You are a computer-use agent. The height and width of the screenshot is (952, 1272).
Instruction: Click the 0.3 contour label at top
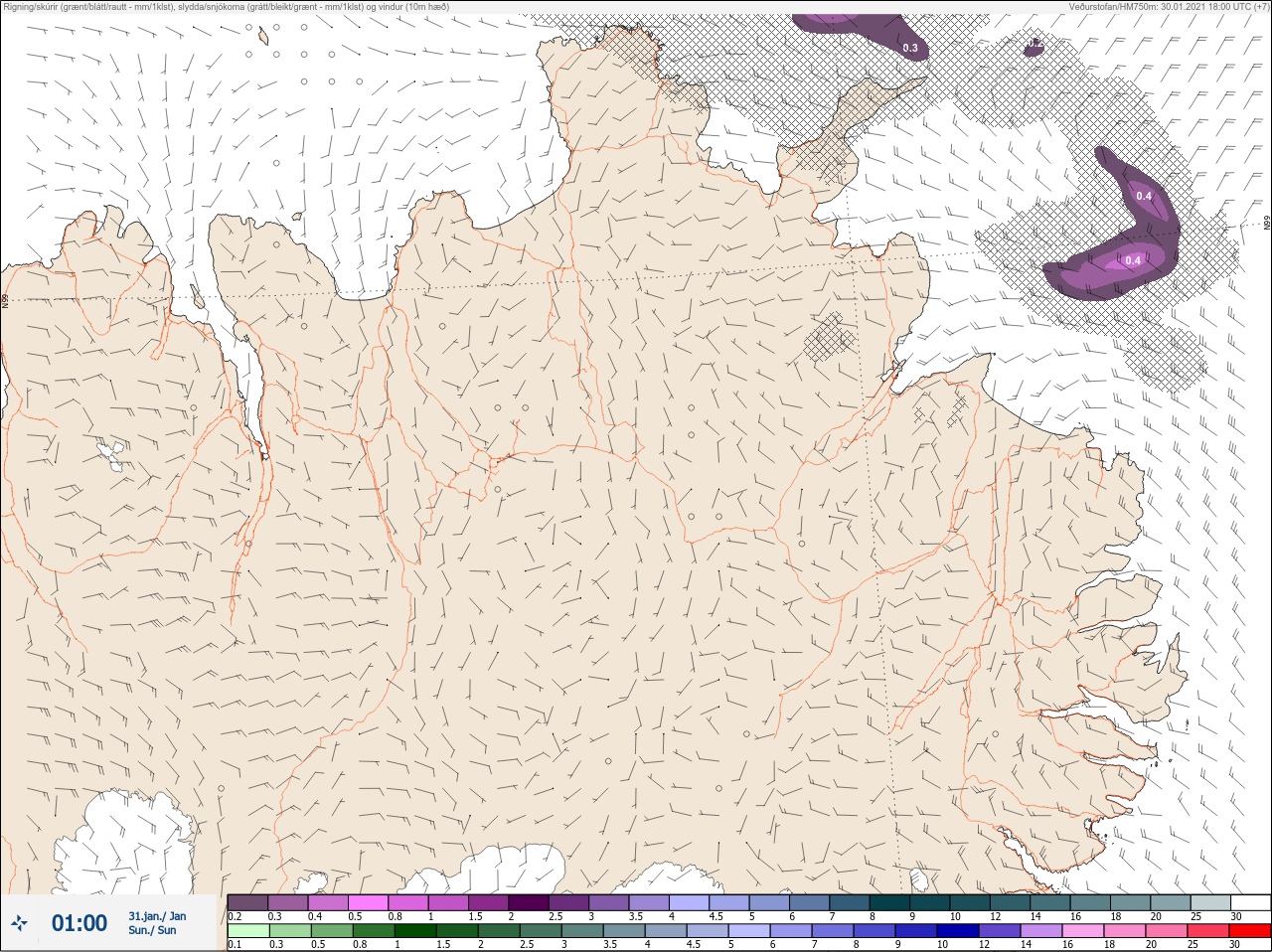point(910,48)
